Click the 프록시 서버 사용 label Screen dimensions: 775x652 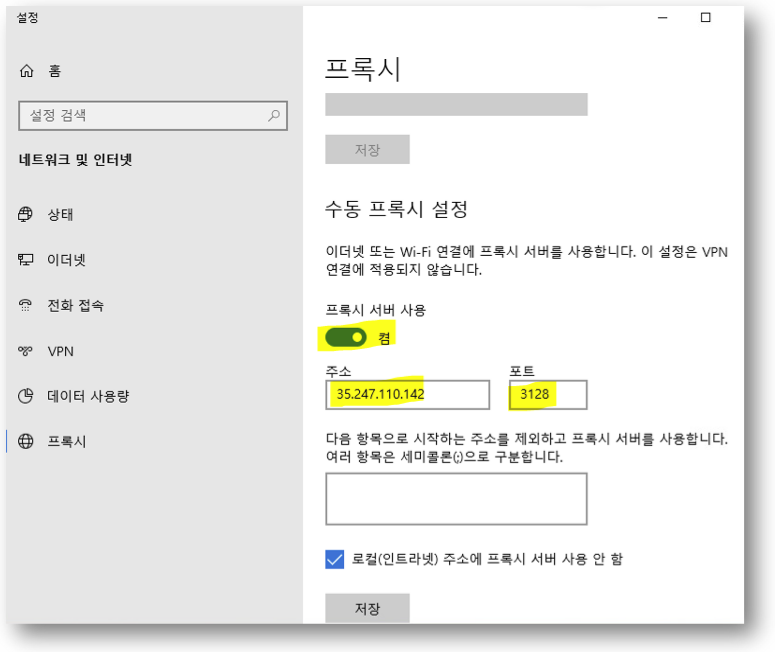376,310
